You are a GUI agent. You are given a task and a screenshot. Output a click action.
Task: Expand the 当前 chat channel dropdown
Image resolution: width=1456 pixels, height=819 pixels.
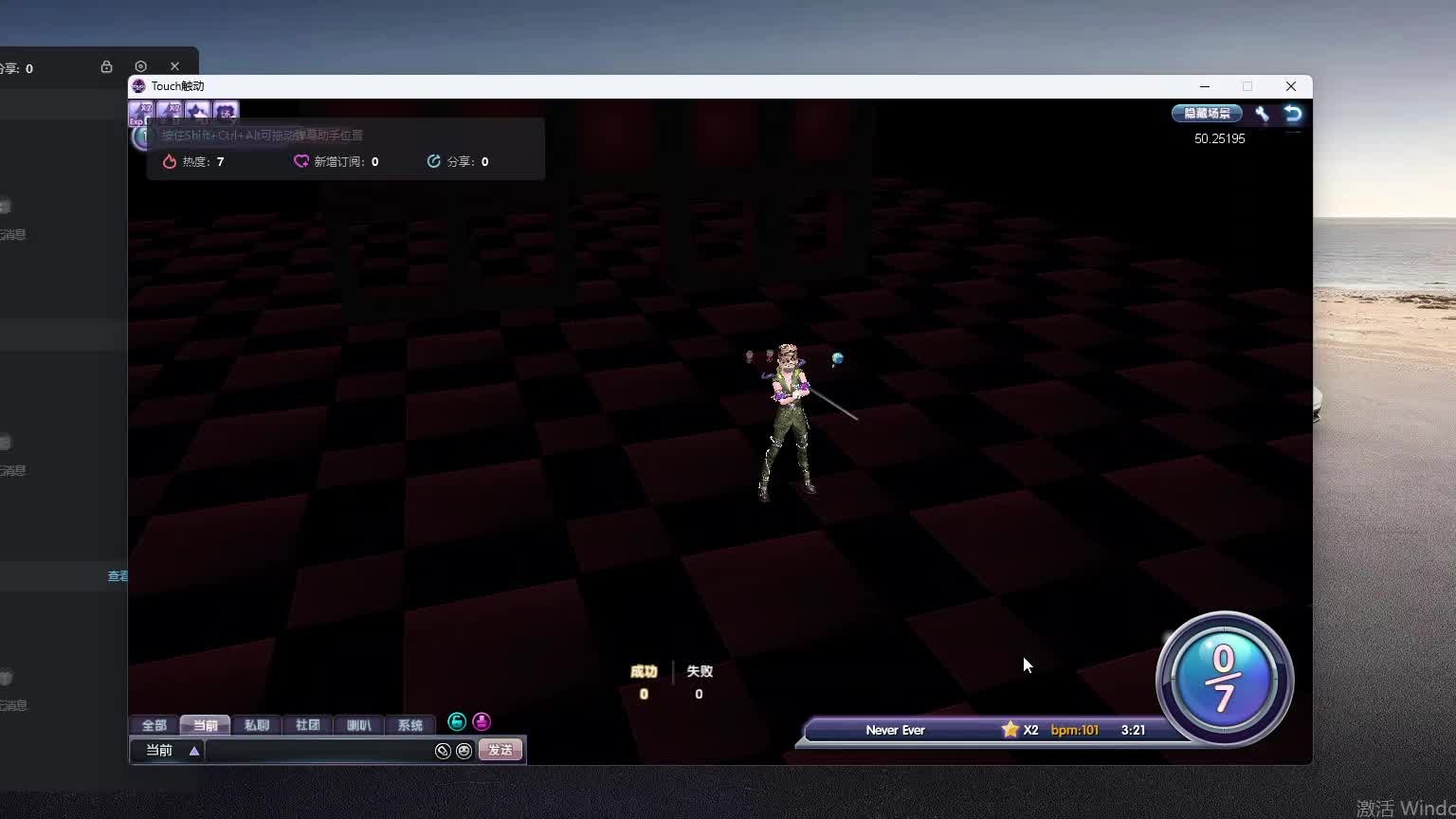(x=193, y=751)
